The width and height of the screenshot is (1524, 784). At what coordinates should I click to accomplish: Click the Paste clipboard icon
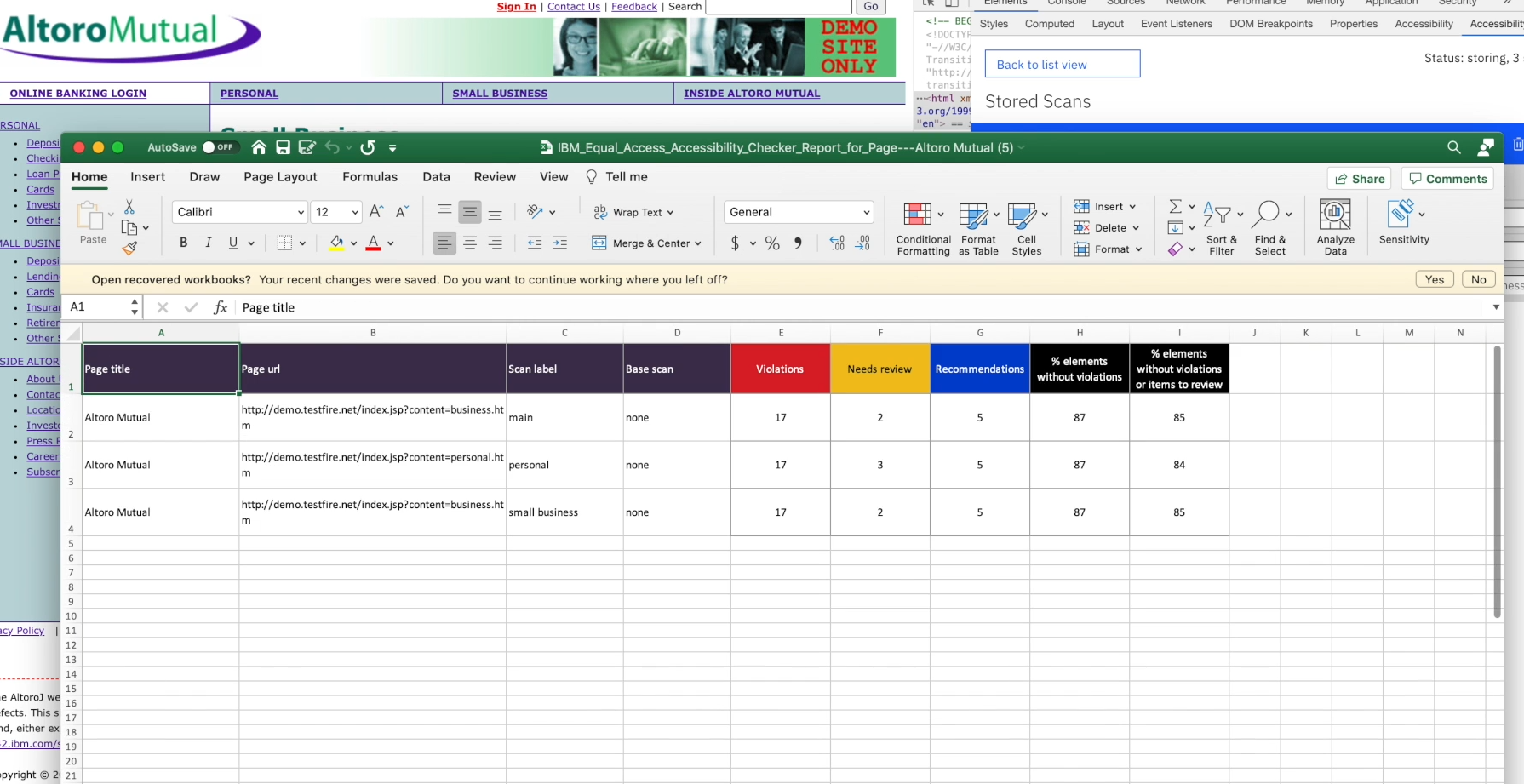pyautogui.click(x=89, y=216)
